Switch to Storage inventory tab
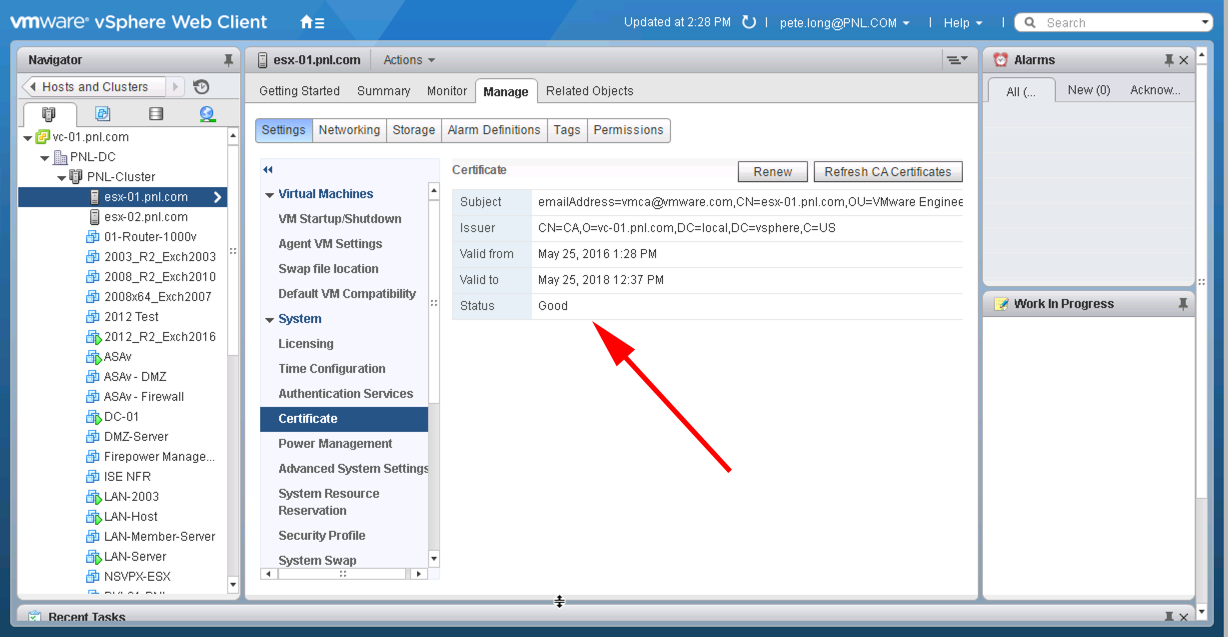 pyautogui.click(x=155, y=114)
